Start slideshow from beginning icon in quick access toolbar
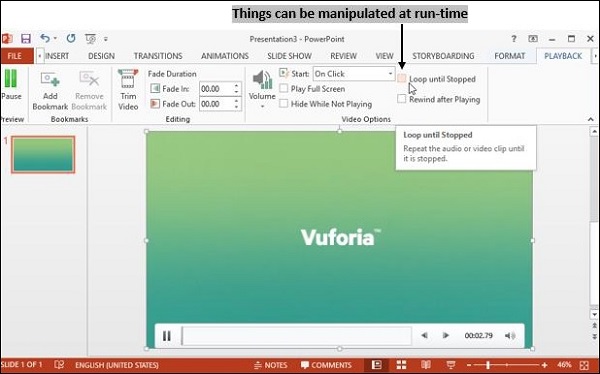The width and height of the screenshot is (600, 374). (x=91, y=39)
